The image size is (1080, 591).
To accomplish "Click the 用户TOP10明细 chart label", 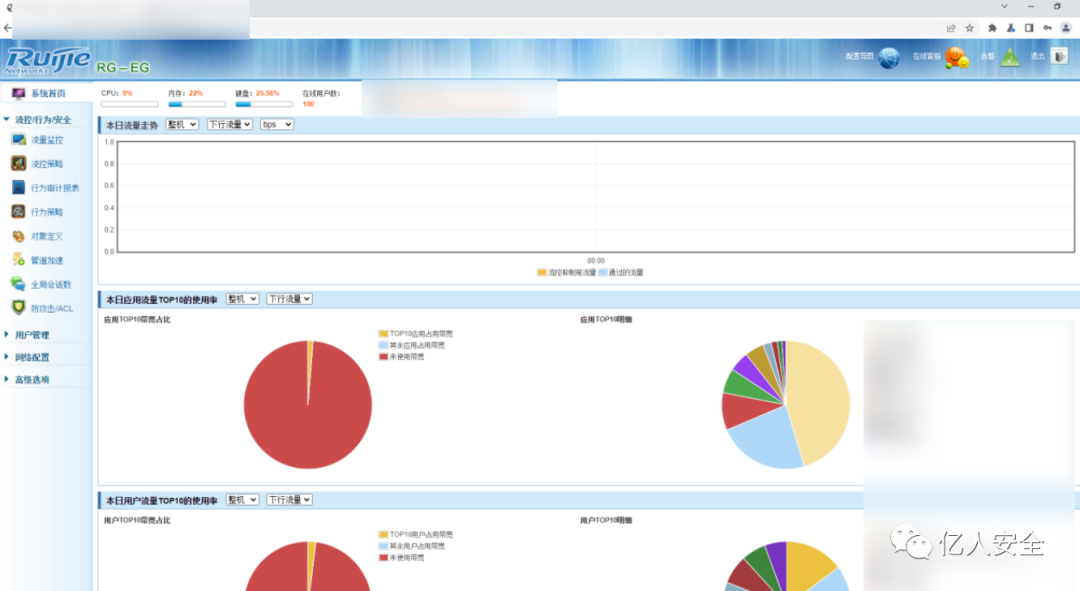I will coord(606,520).
